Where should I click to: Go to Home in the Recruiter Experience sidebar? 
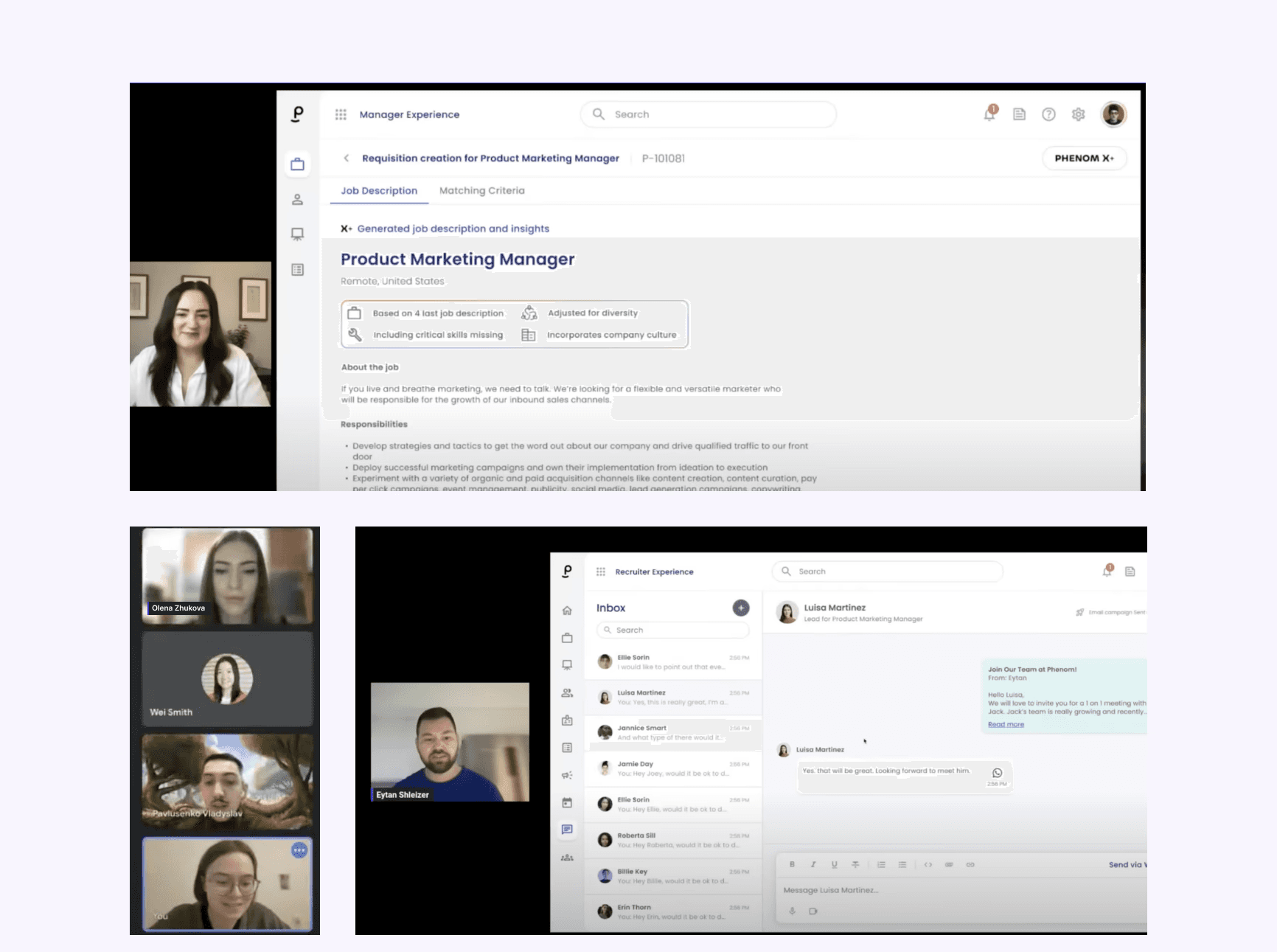click(x=567, y=610)
